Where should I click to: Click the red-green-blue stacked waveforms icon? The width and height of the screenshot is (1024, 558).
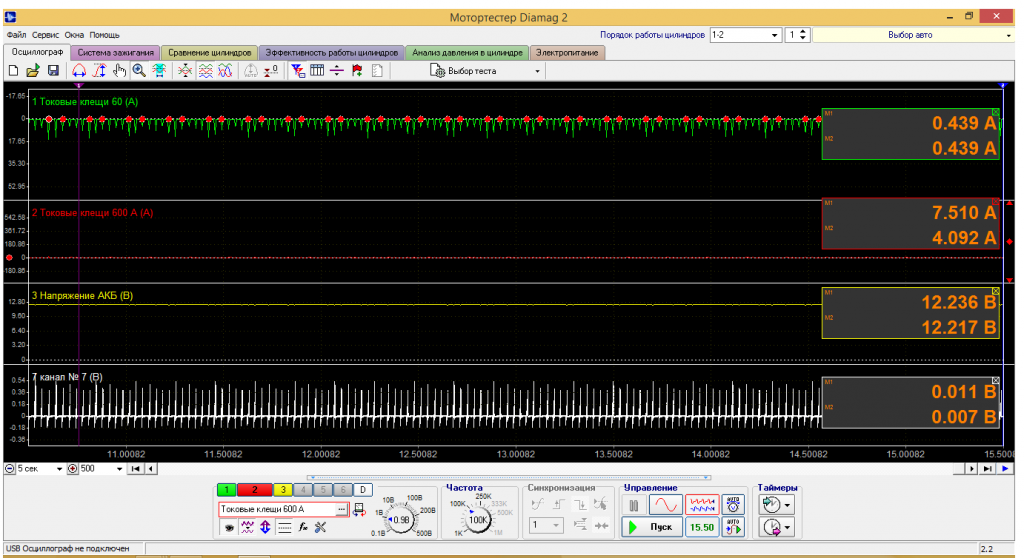[x=206, y=71]
